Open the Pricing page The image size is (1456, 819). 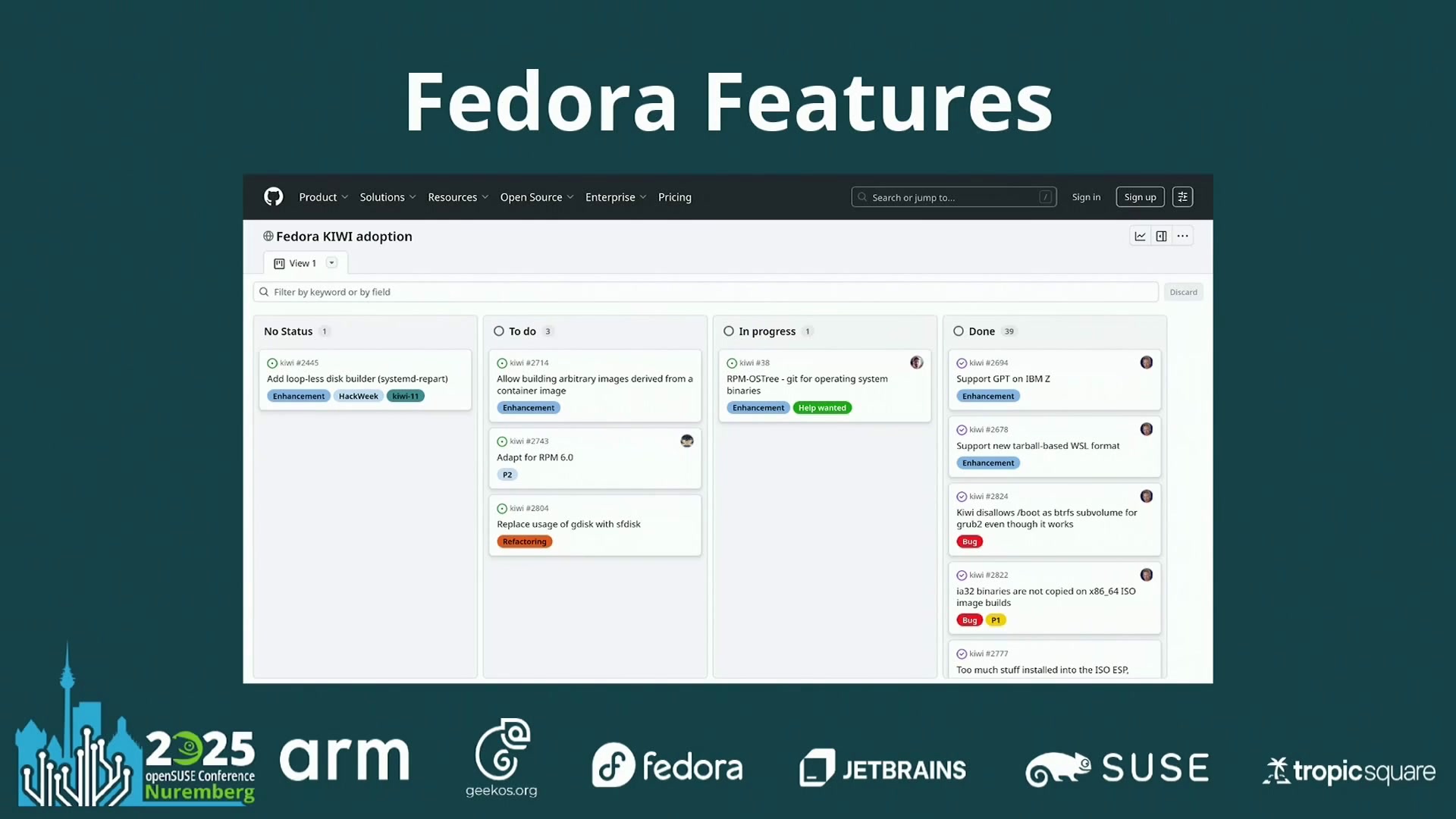(675, 197)
